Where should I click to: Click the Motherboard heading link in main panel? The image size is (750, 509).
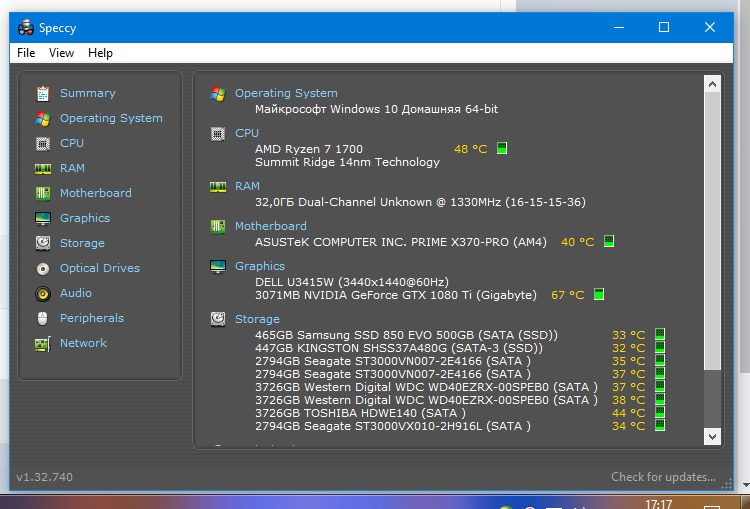tap(271, 226)
